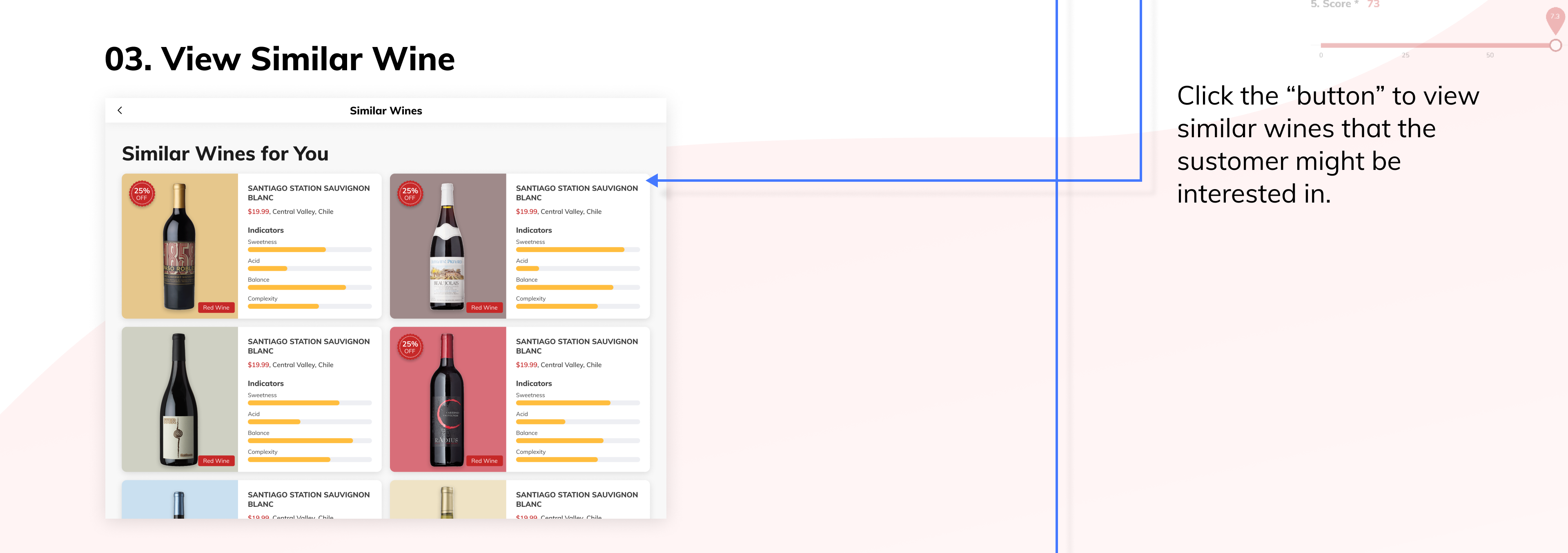Click the '5. Score' field label
The height and width of the screenshot is (553, 1568).
[1334, 4]
